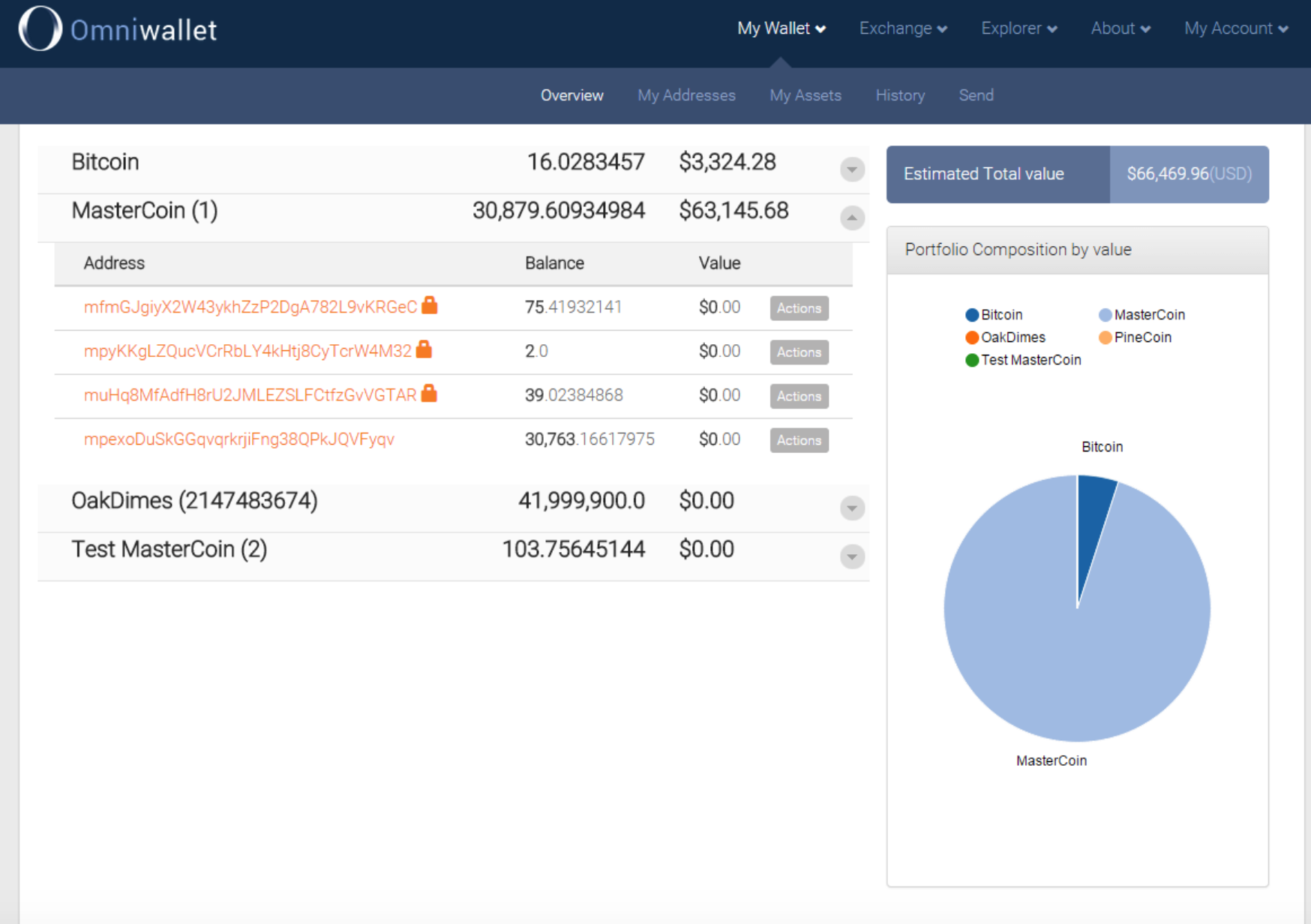Click the Omniwallet brand name text
This screenshot has height=924, width=1311.
tap(144, 30)
